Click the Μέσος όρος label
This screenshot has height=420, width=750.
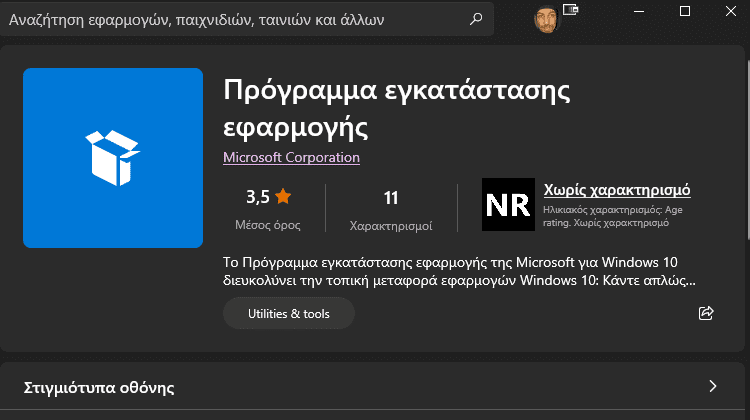point(268,225)
